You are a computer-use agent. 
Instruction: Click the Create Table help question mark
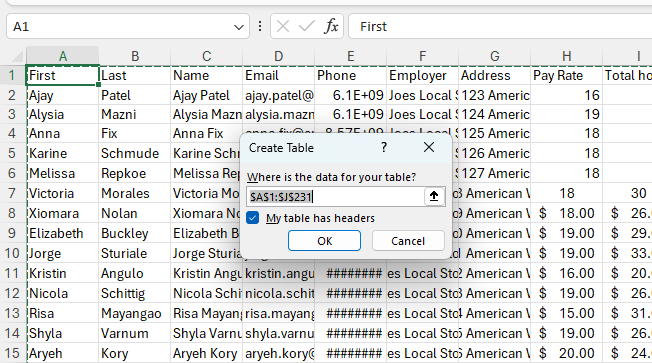(384, 147)
